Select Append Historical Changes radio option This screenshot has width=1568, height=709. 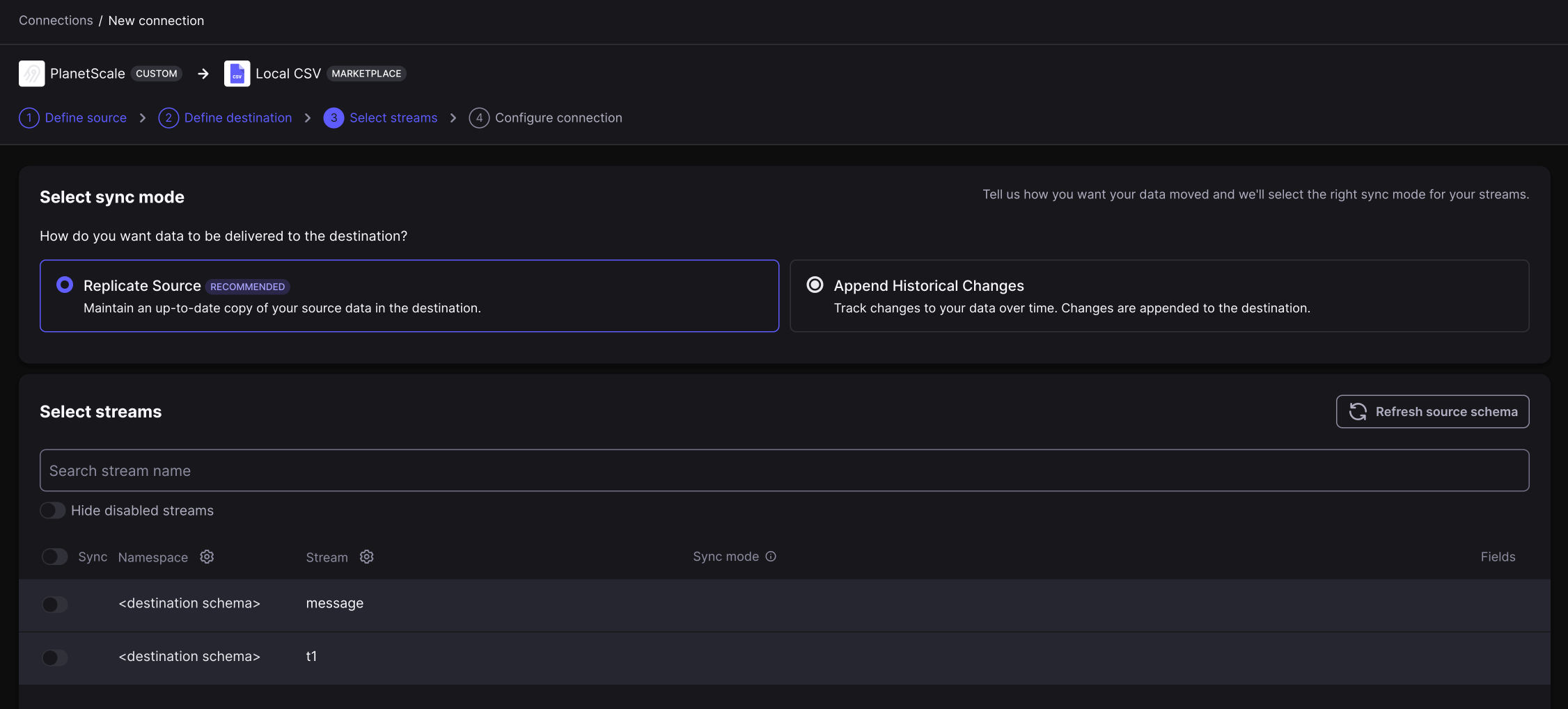coord(815,285)
